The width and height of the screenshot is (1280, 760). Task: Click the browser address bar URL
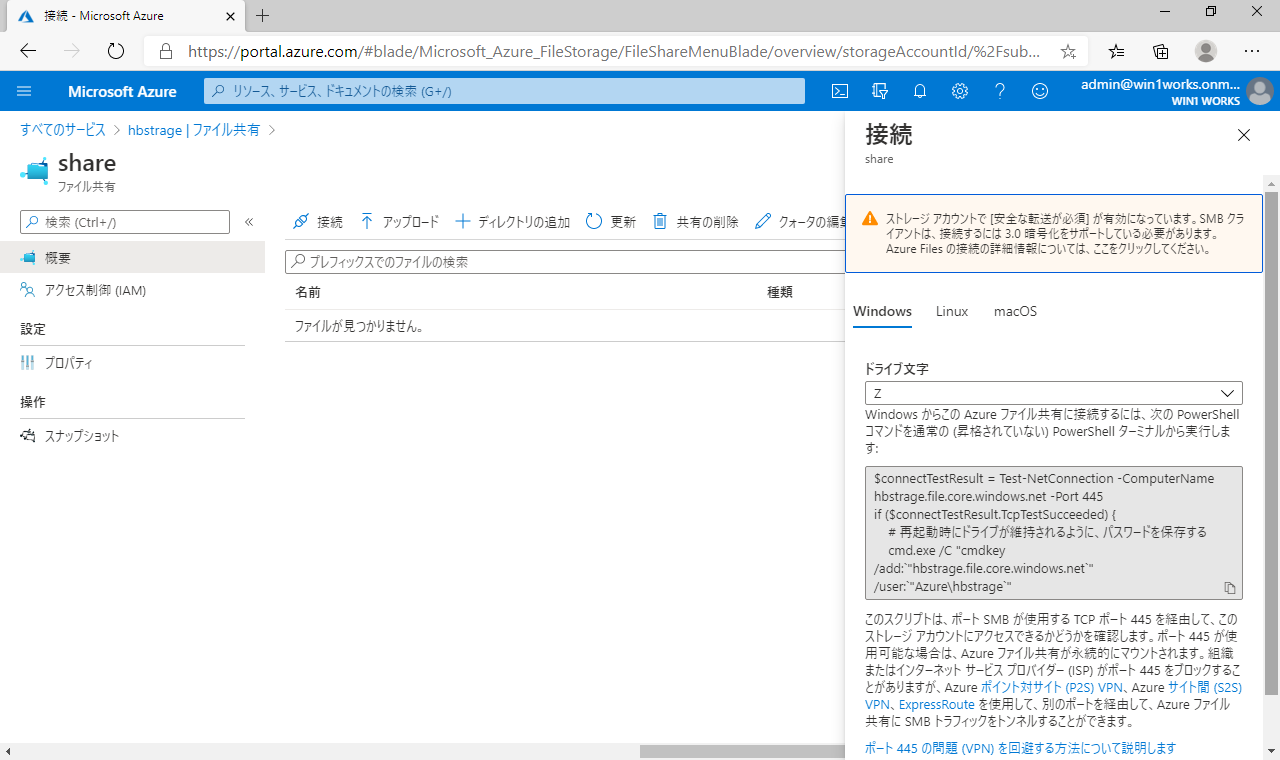click(613, 51)
